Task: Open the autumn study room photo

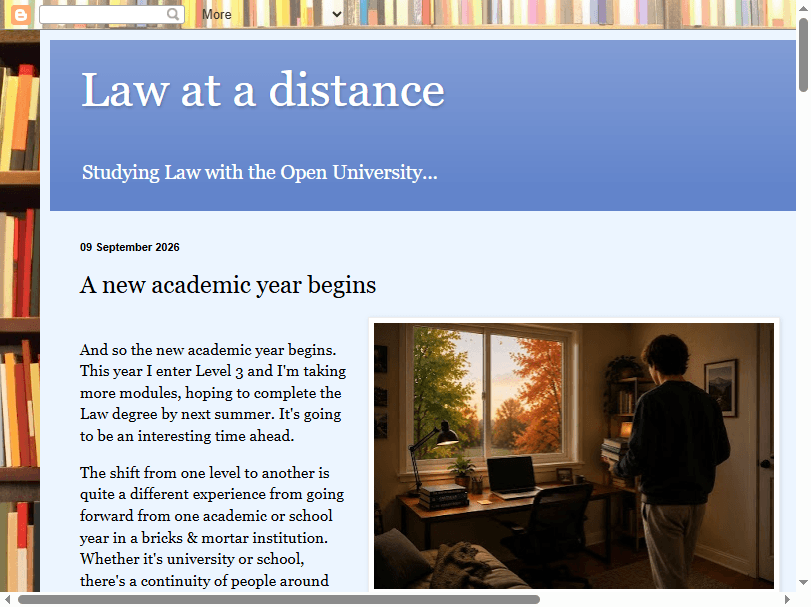Action: tap(574, 456)
